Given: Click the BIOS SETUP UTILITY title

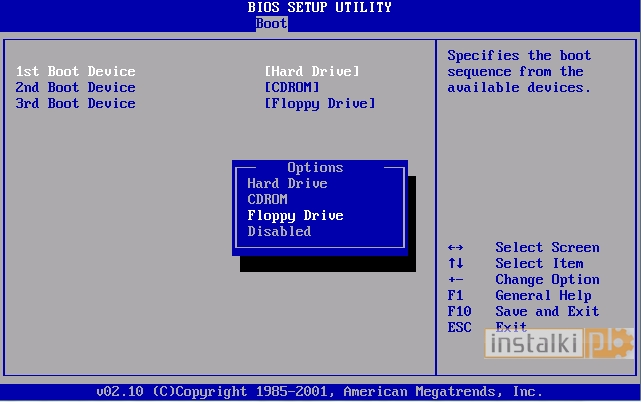Looking at the screenshot, I should tap(319, 7).
